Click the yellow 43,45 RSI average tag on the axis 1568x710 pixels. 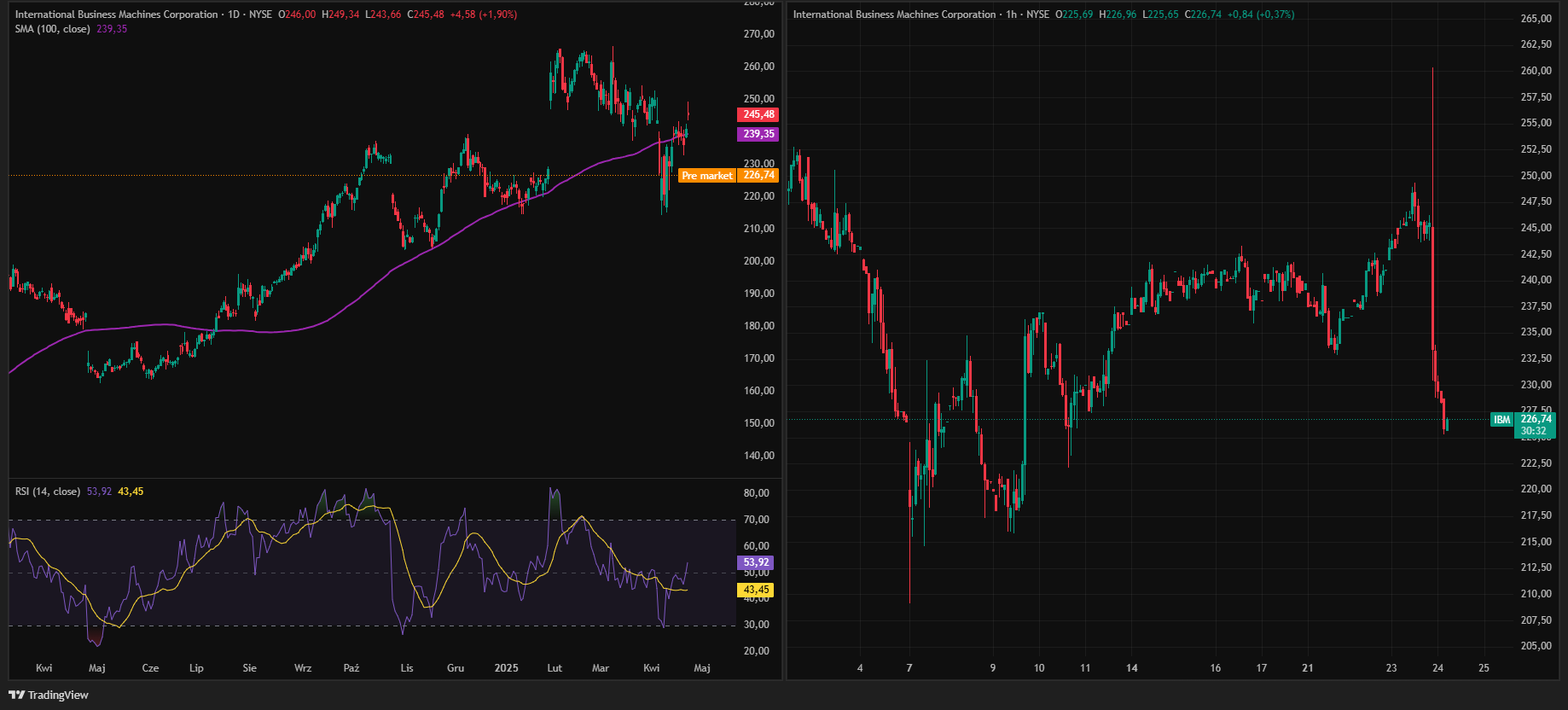(x=756, y=590)
